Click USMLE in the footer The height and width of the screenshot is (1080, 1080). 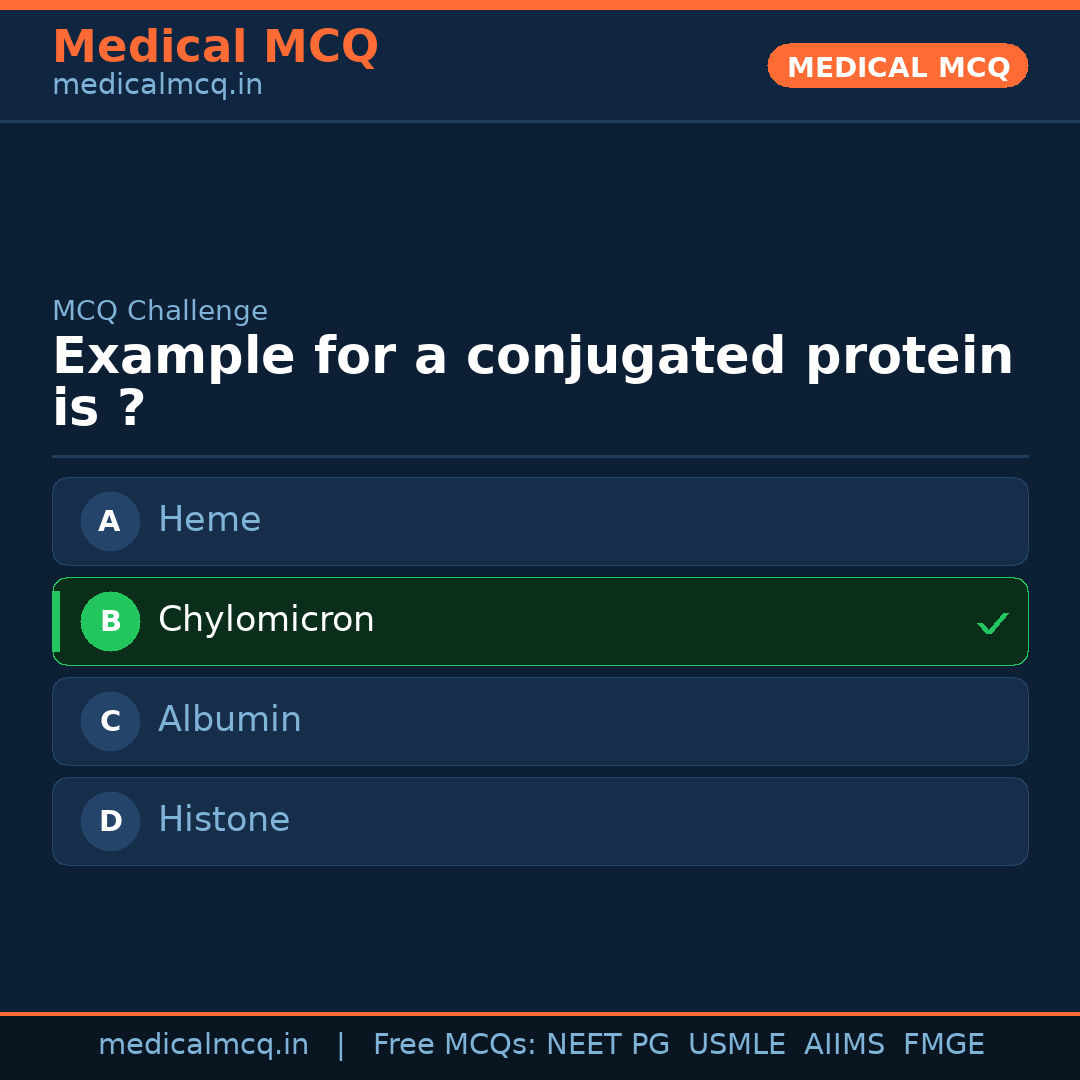(x=736, y=1045)
